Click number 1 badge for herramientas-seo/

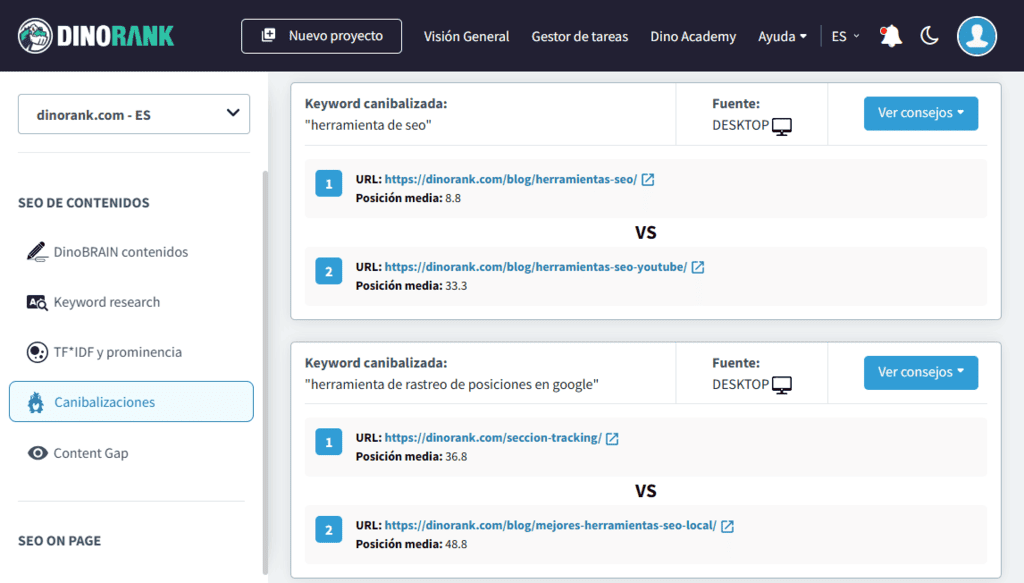[x=328, y=183]
